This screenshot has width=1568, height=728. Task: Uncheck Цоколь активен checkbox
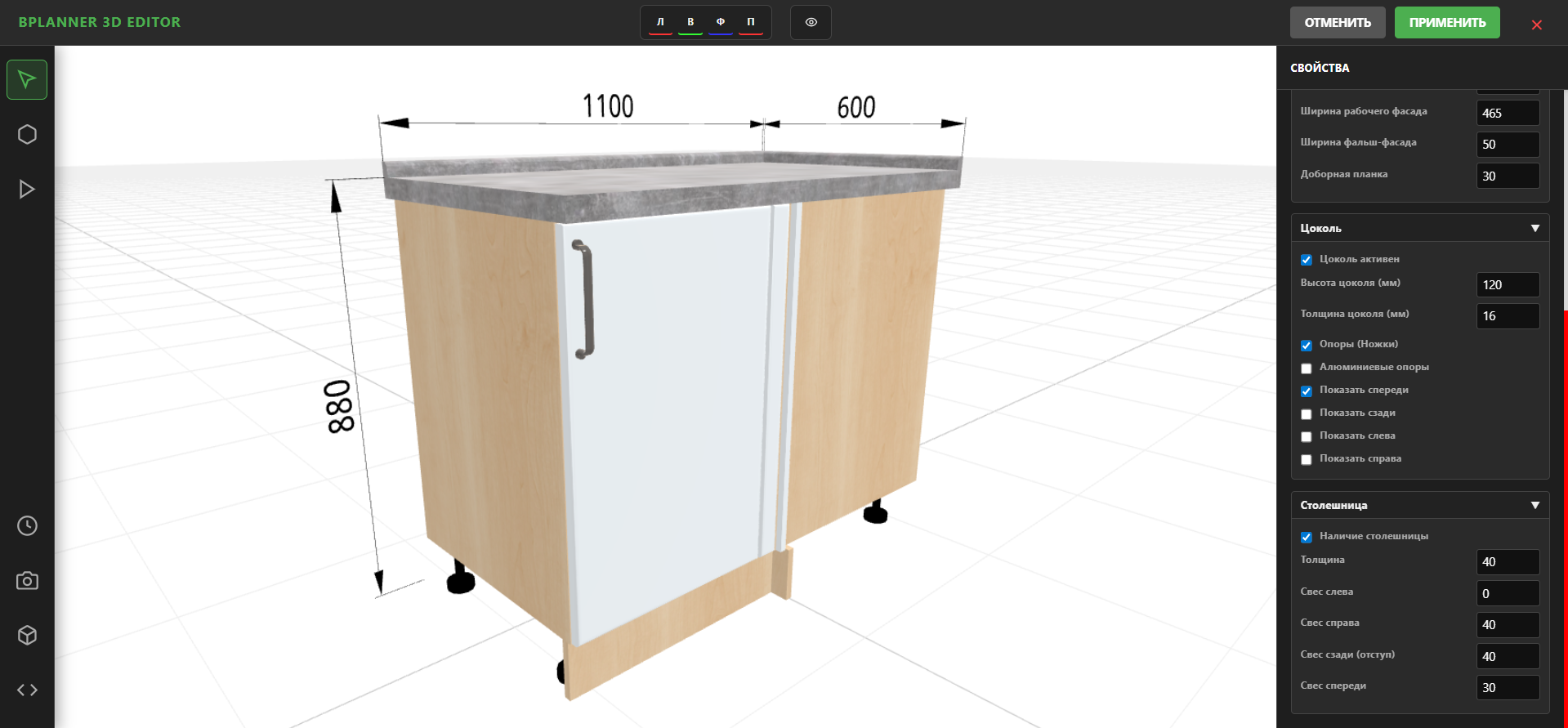pos(1307,260)
